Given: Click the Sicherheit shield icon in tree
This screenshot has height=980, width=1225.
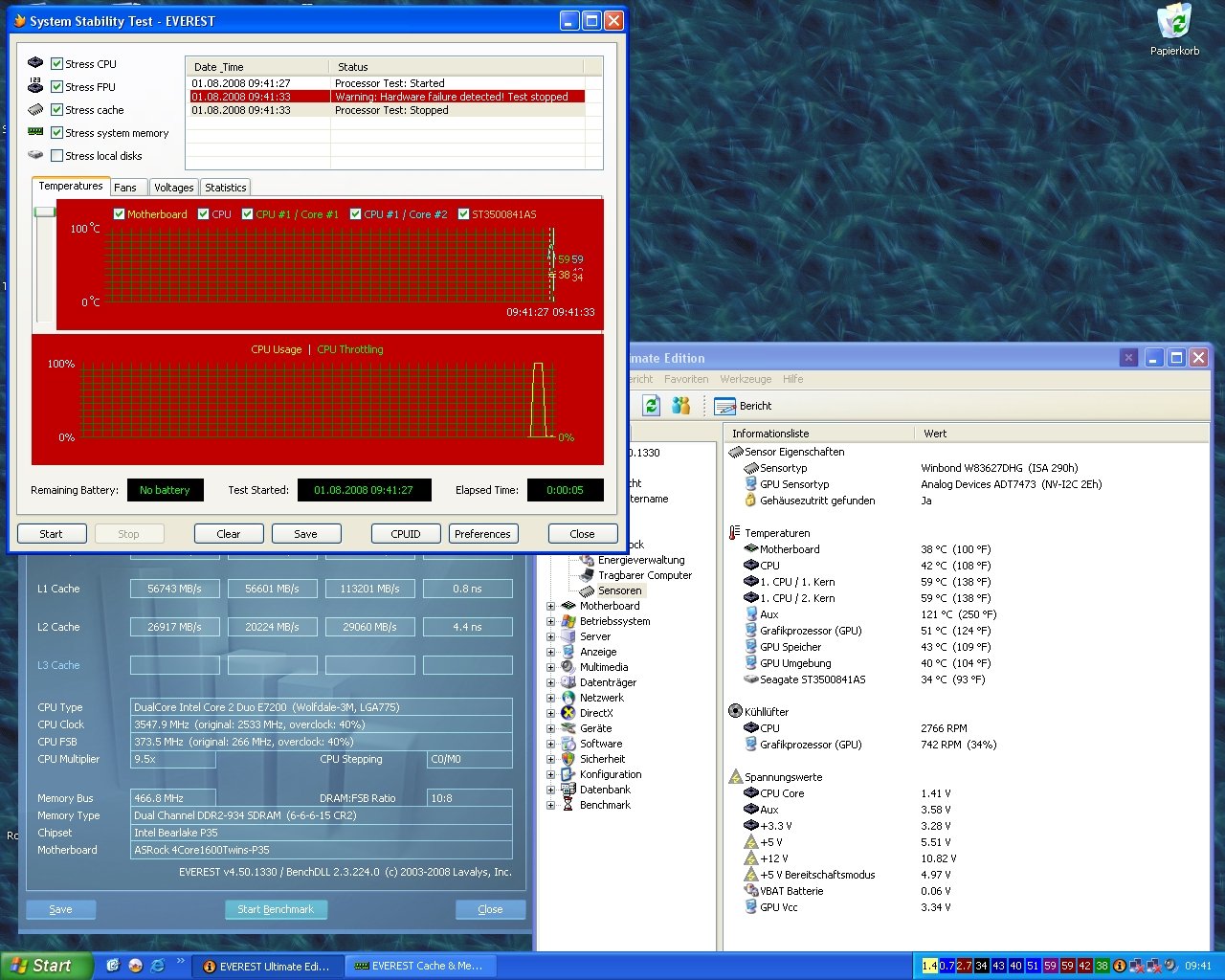Looking at the screenshot, I should click(568, 759).
